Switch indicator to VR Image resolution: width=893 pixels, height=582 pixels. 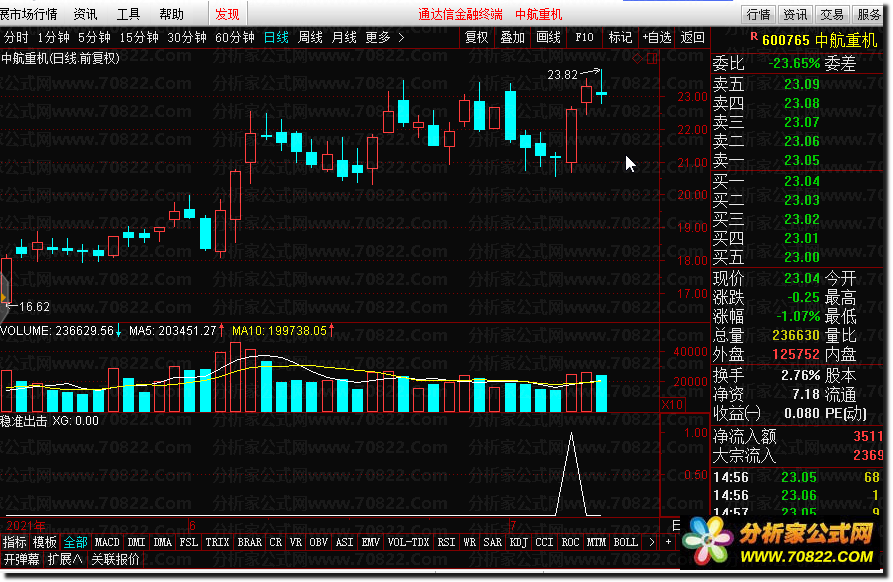click(296, 542)
